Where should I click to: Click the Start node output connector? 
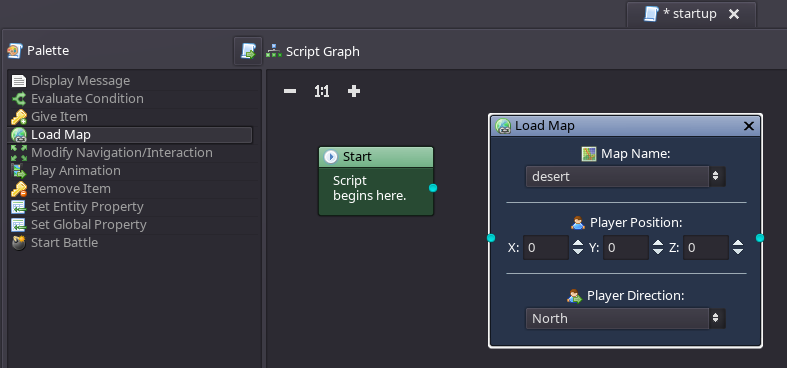coord(433,188)
